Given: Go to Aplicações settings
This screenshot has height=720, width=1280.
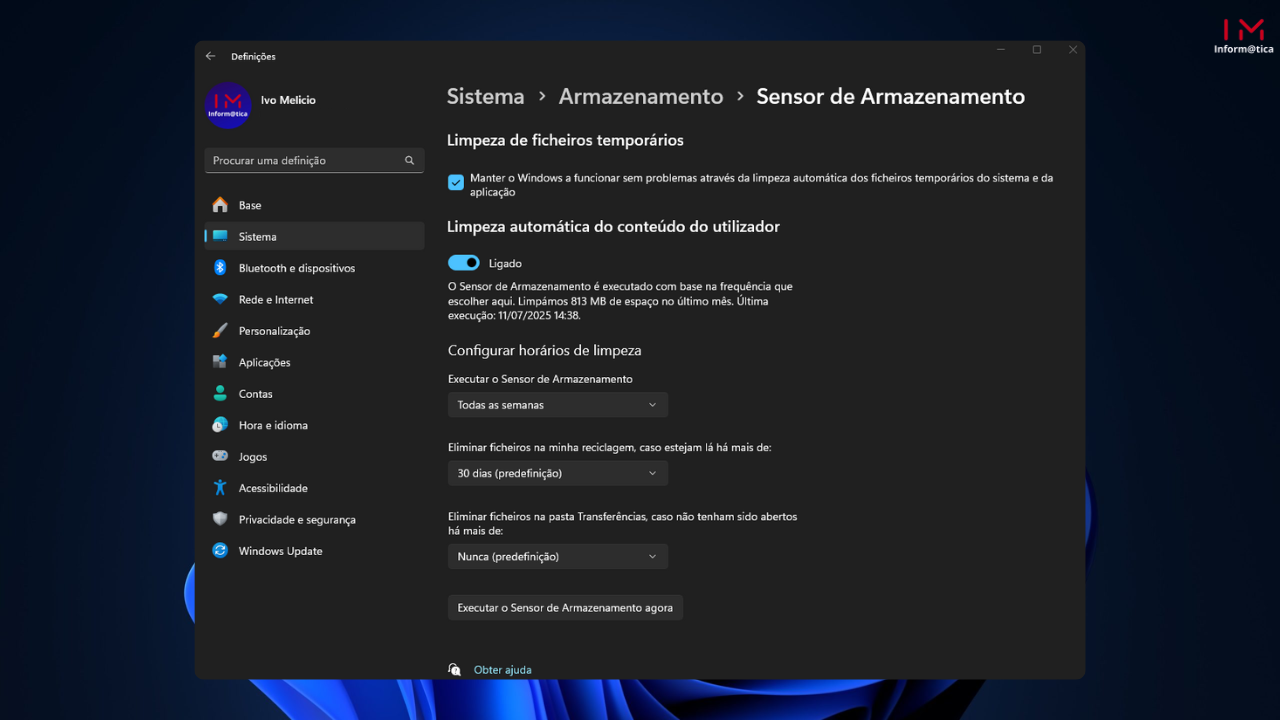Looking at the screenshot, I should (x=314, y=362).
